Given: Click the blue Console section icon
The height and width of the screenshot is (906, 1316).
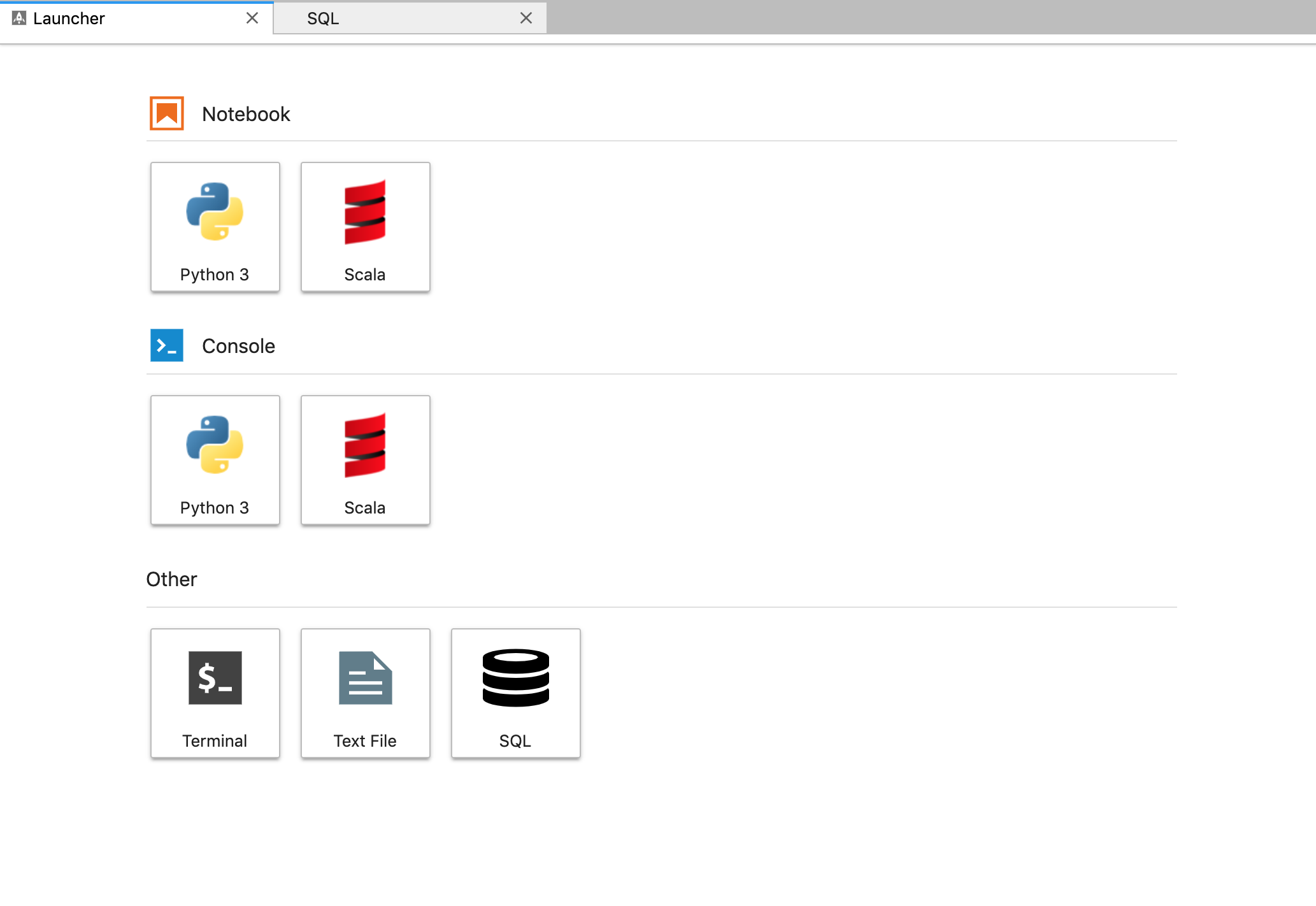Looking at the screenshot, I should click(167, 345).
